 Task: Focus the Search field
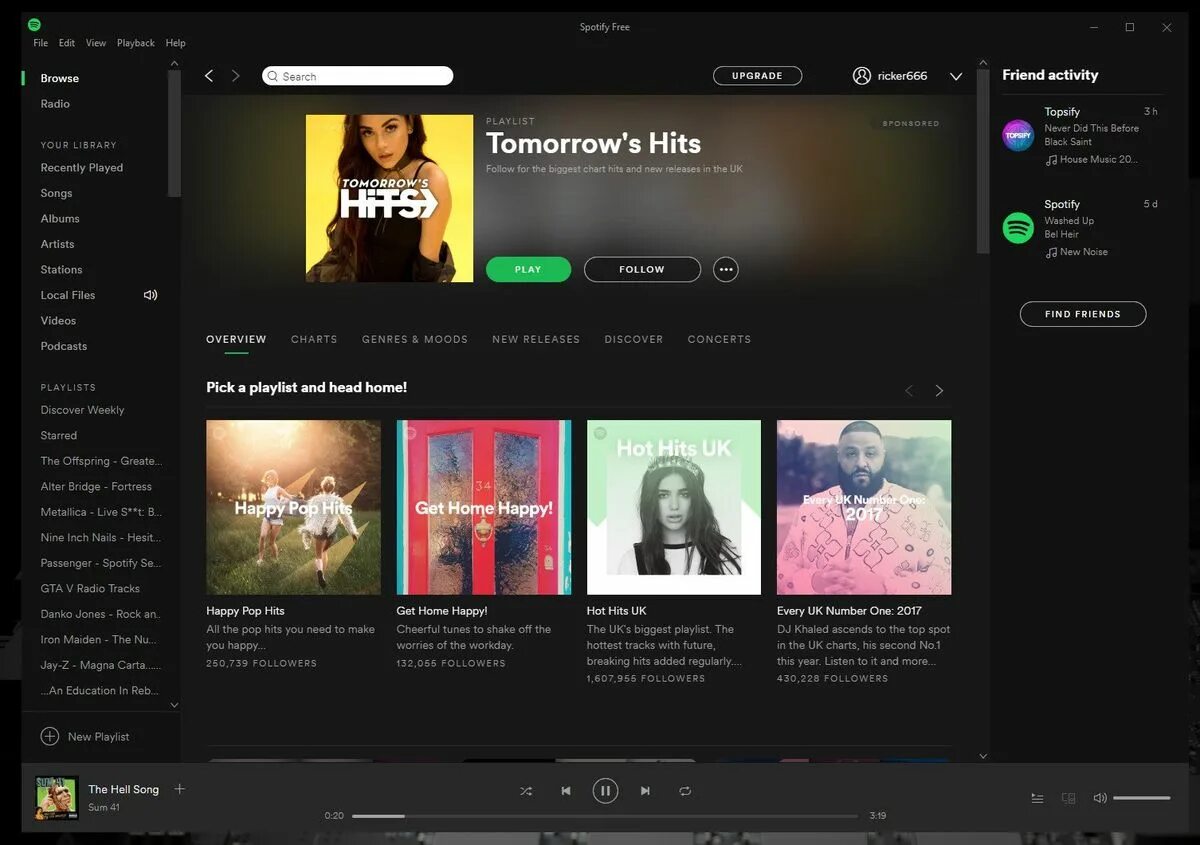pos(357,76)
